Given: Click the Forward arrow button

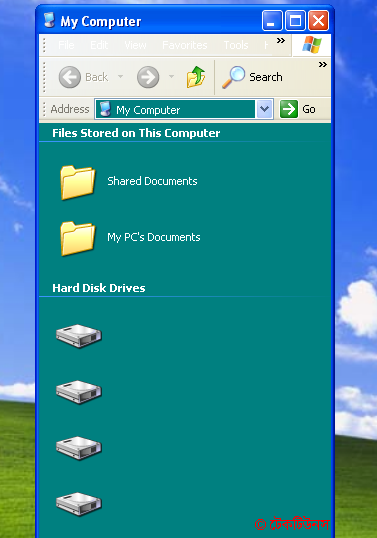Looking at the screenshot, I should tap(148, 77).
